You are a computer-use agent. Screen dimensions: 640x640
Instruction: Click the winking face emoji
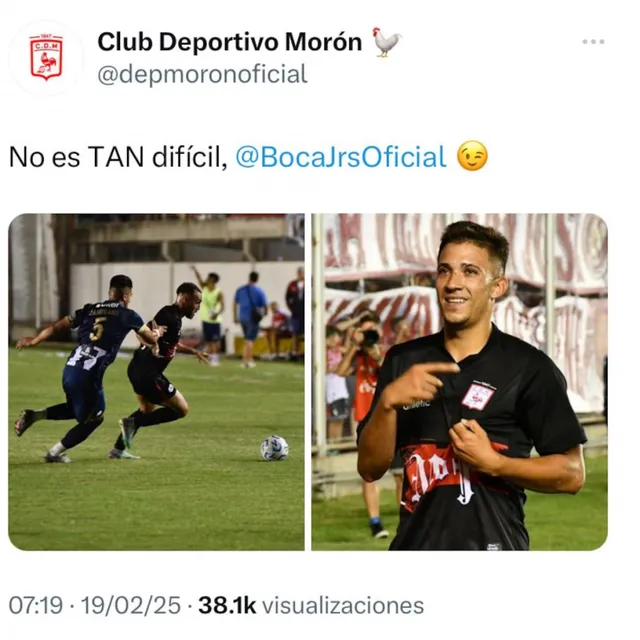tap(472, 156)
